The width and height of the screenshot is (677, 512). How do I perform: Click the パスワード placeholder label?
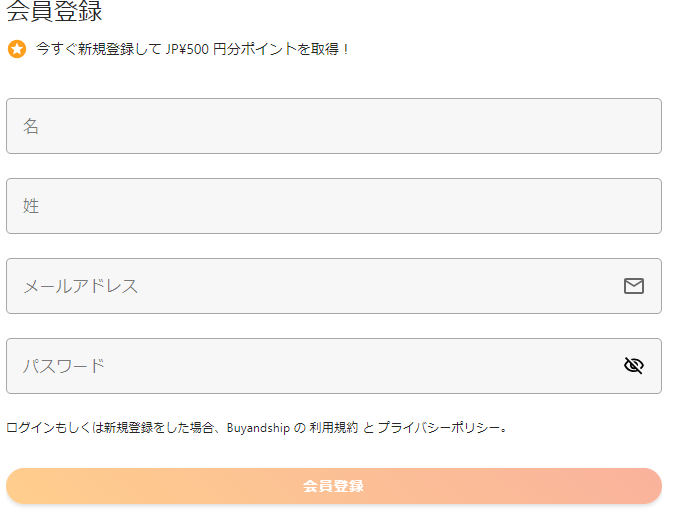[x=64, y=366]
